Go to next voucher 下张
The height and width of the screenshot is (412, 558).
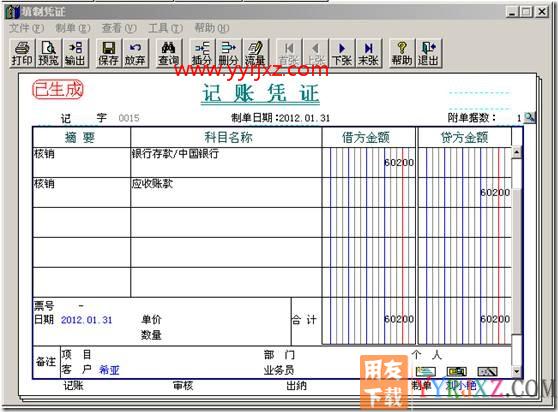click(341, 53)
